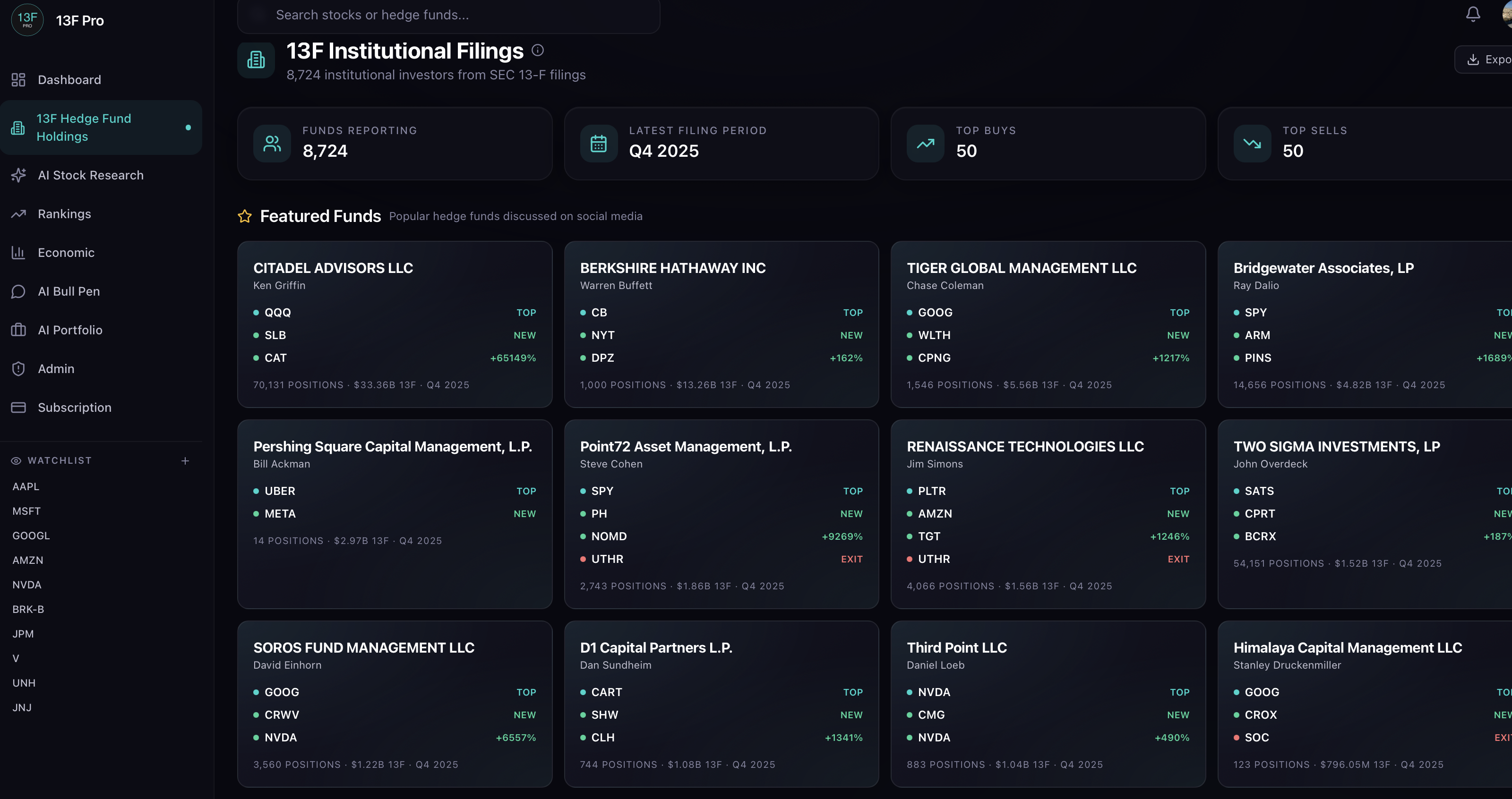Open Soros Fund Management LLC card
The width and height of the screenshot is (1512, 799).
pyautogui.click(x=395, y=704)
